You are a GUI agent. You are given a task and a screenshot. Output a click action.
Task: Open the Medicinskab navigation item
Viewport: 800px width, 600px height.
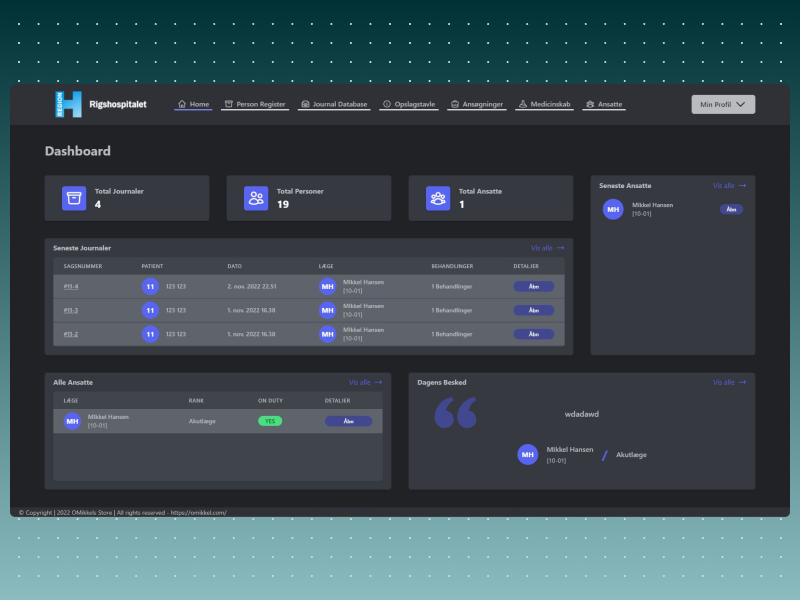[544, 104]
